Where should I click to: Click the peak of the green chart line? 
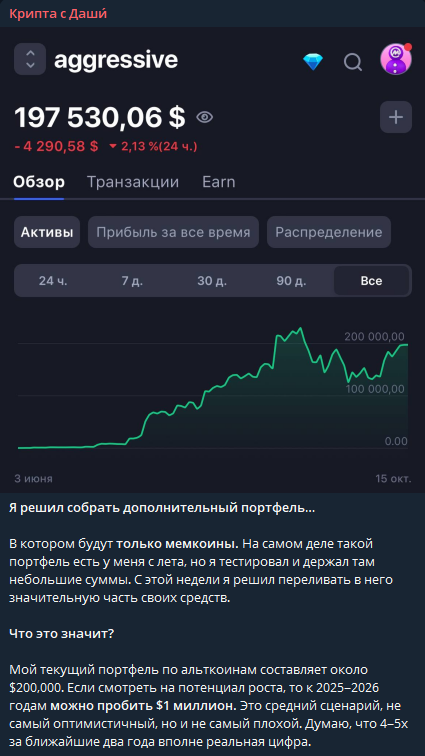pyautogui.click(x=301, y=328)
